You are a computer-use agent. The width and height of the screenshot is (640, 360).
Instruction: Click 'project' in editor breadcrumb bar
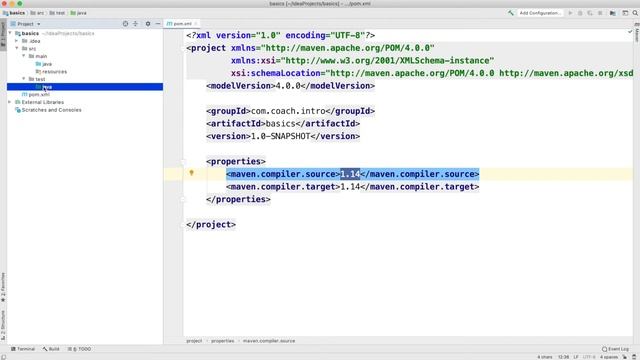tap(194, 341)
